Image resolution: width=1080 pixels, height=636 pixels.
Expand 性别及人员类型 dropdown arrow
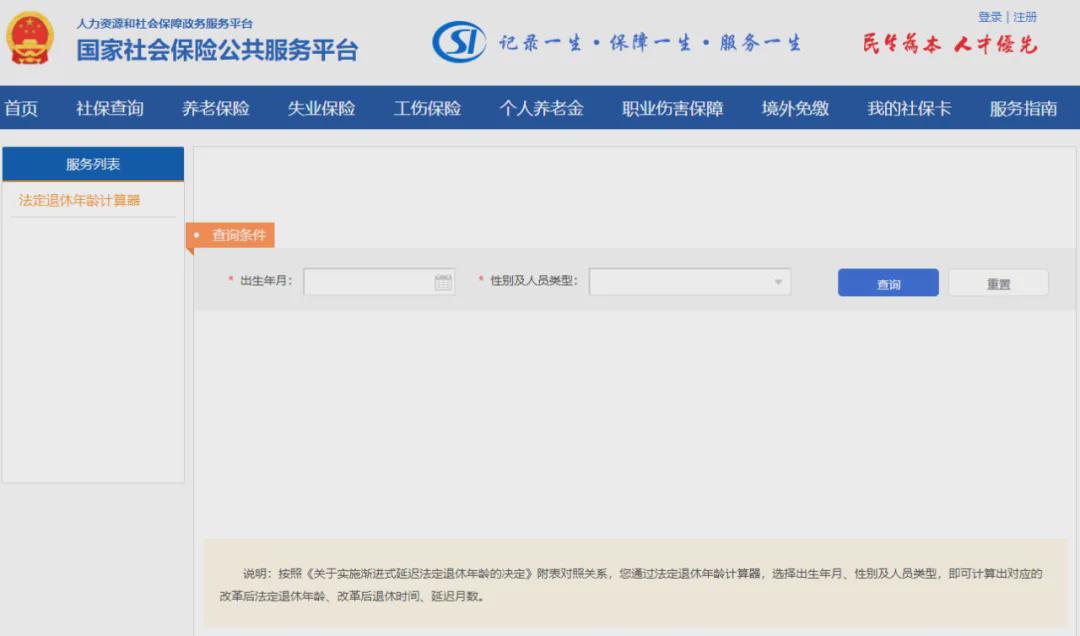click(x=778, y=283)
